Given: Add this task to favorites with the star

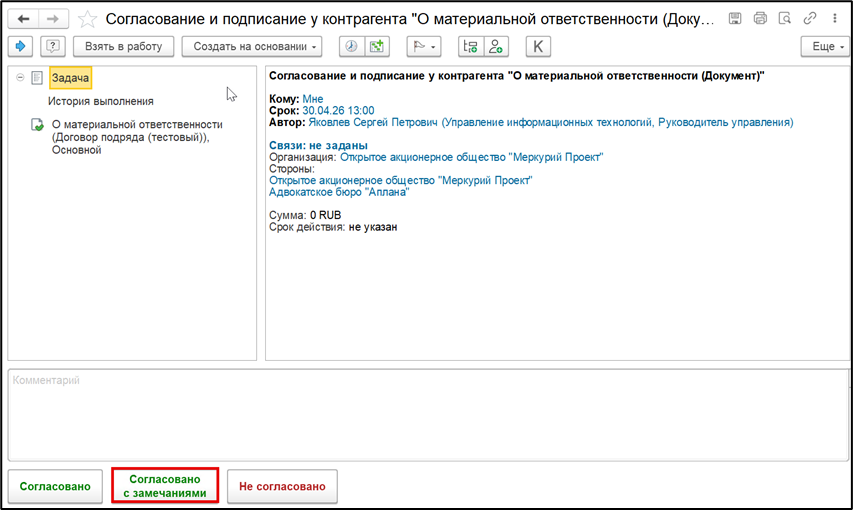Looking at the screenshot, I should click(x=87, y=19).
